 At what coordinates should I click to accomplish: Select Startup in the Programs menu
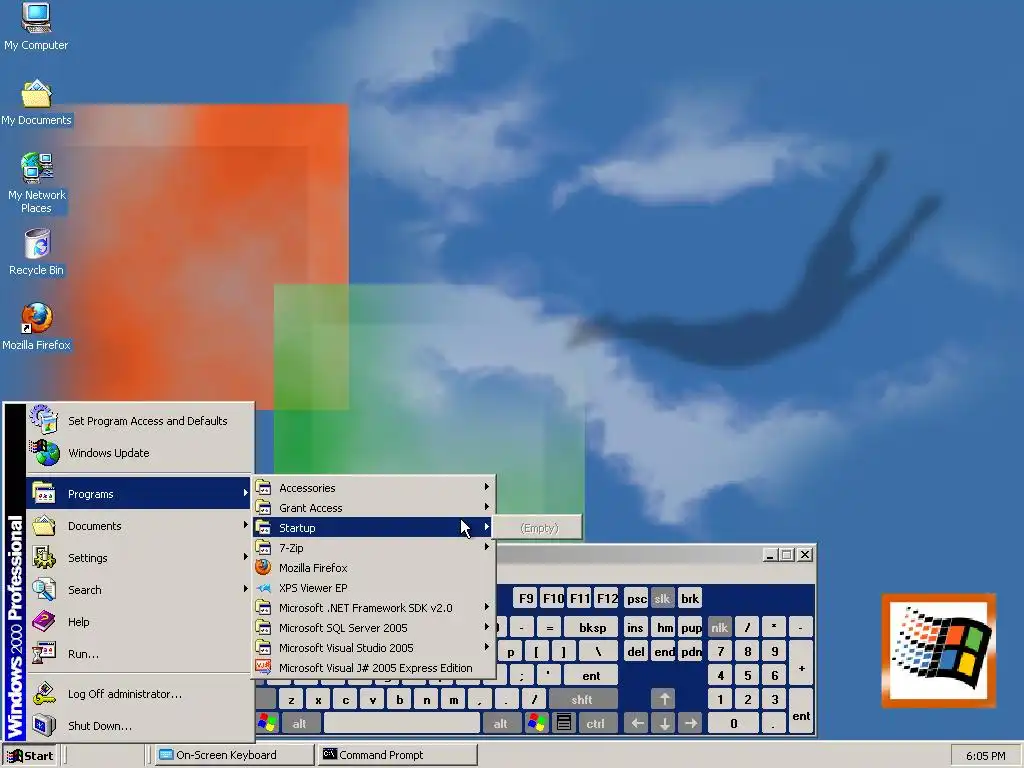(374, 528)
